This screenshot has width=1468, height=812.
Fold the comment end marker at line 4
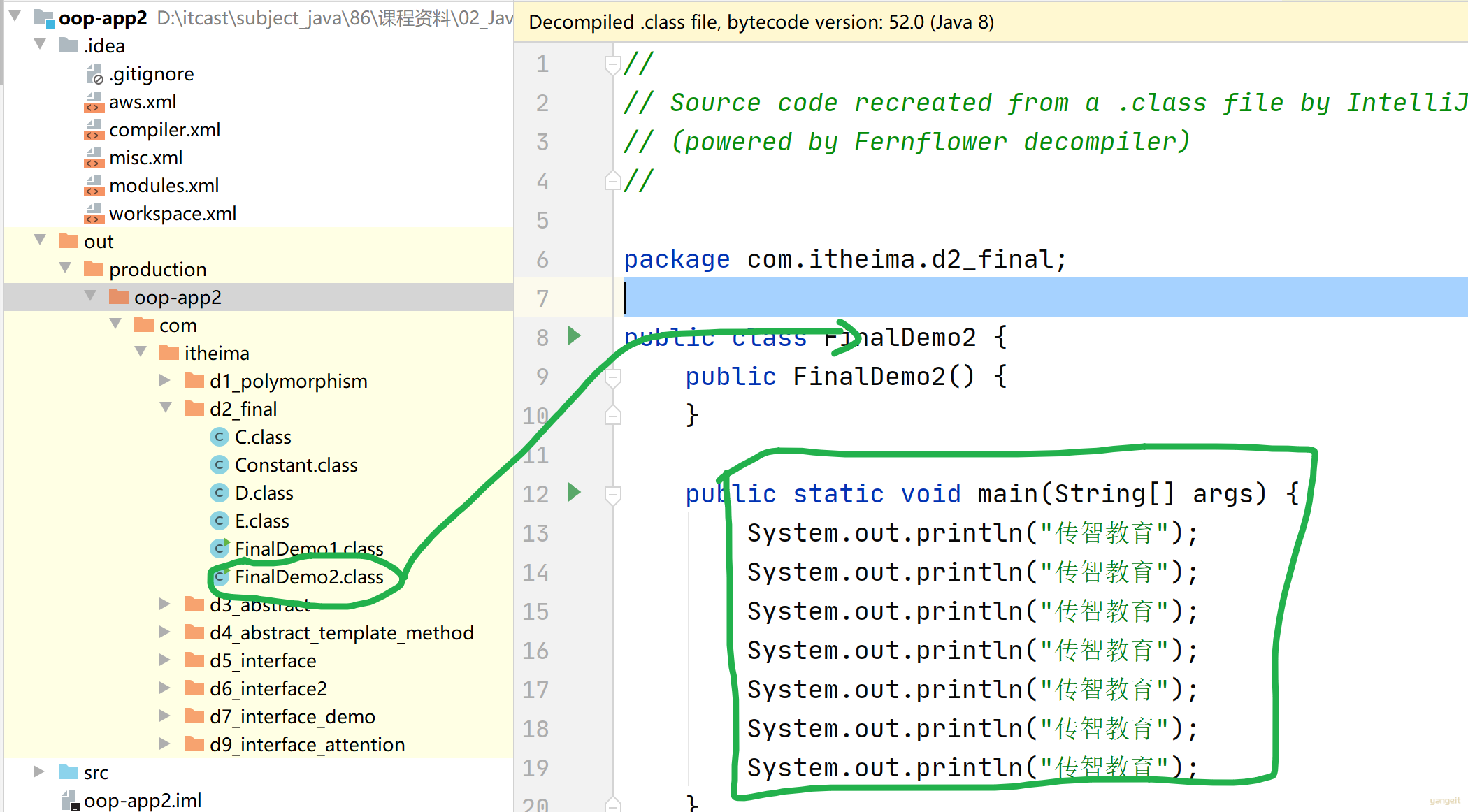point(612,181)
